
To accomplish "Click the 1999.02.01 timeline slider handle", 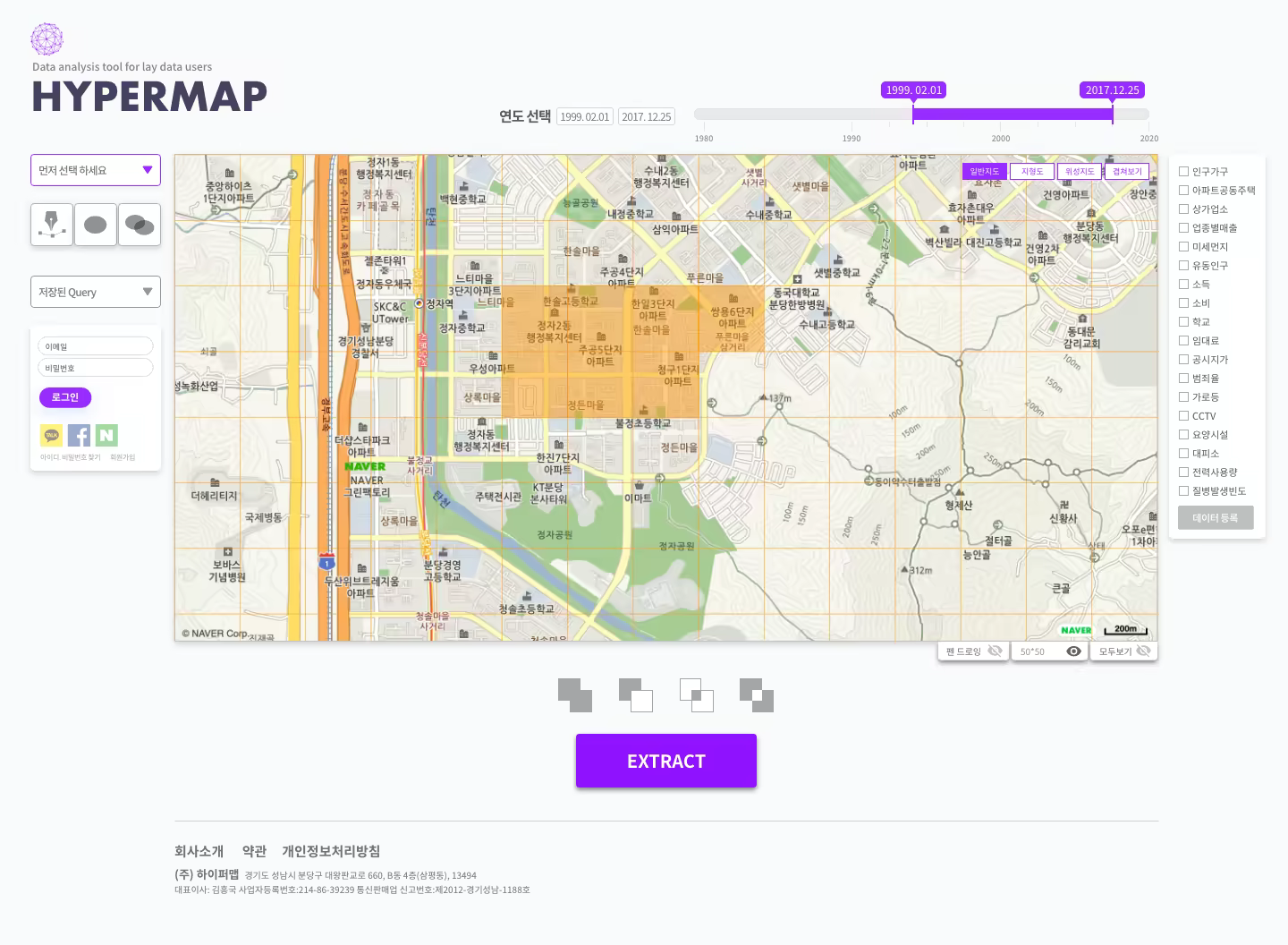I will (x=913, y=115).
